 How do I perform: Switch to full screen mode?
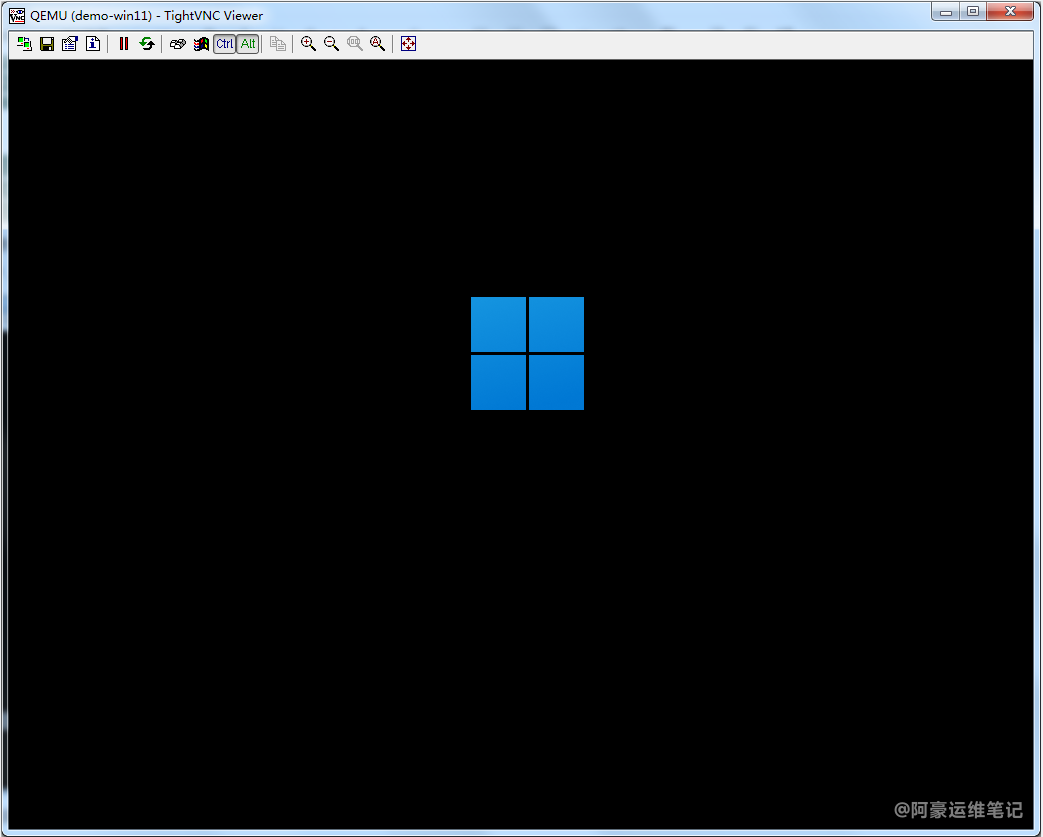[x=408, y=44]
